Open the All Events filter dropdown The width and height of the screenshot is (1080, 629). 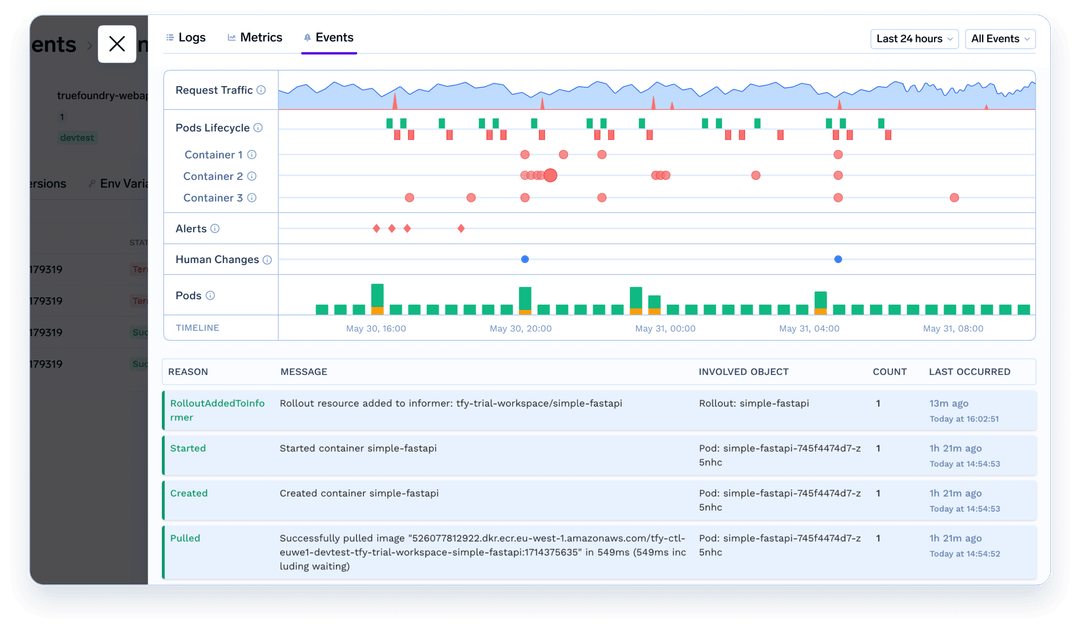(1000, 38)
